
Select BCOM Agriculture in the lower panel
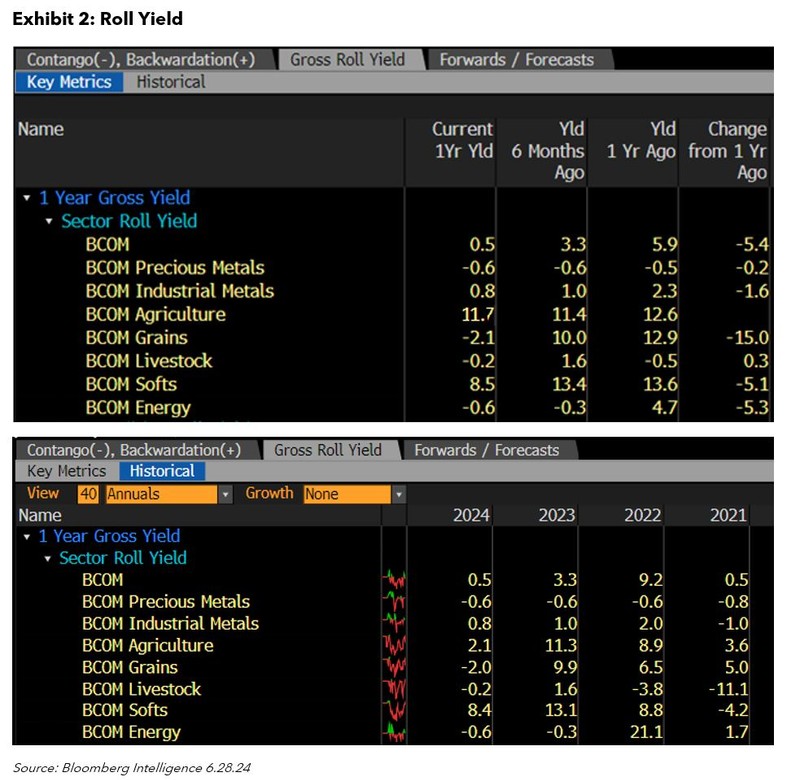[x=148, y=646]
